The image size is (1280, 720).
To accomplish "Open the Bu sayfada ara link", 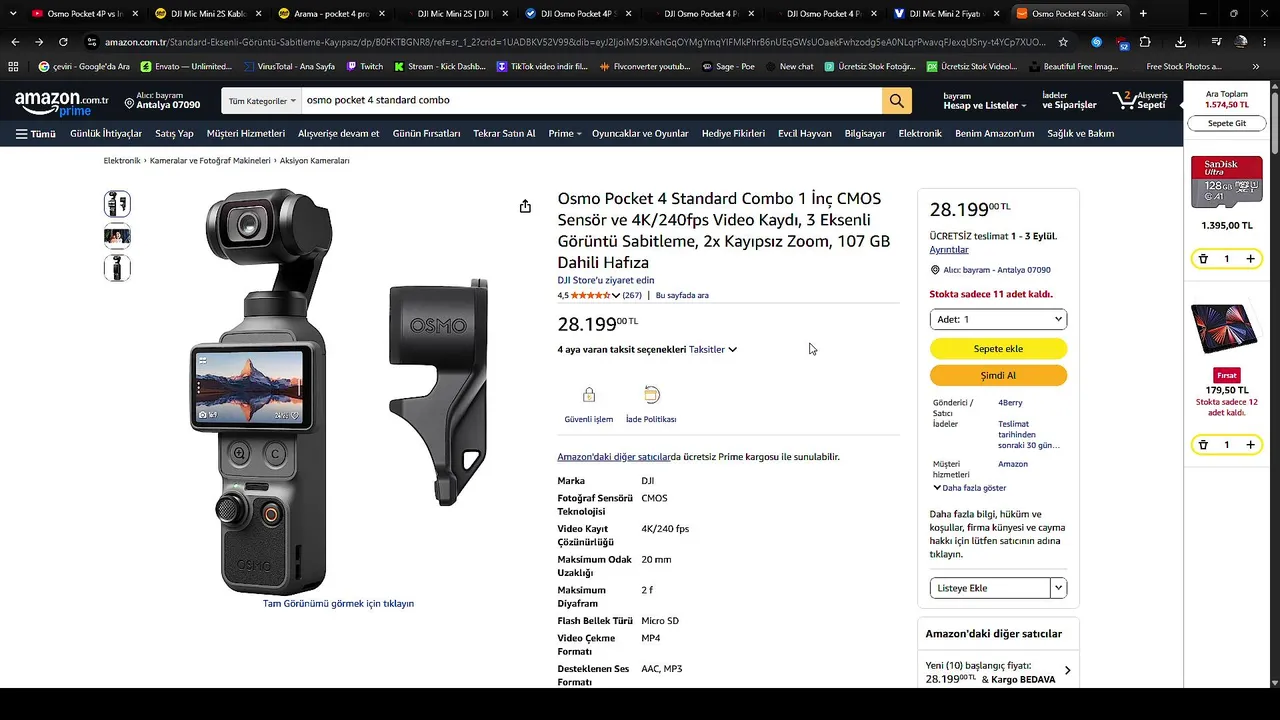I will [x=682, y=296].
